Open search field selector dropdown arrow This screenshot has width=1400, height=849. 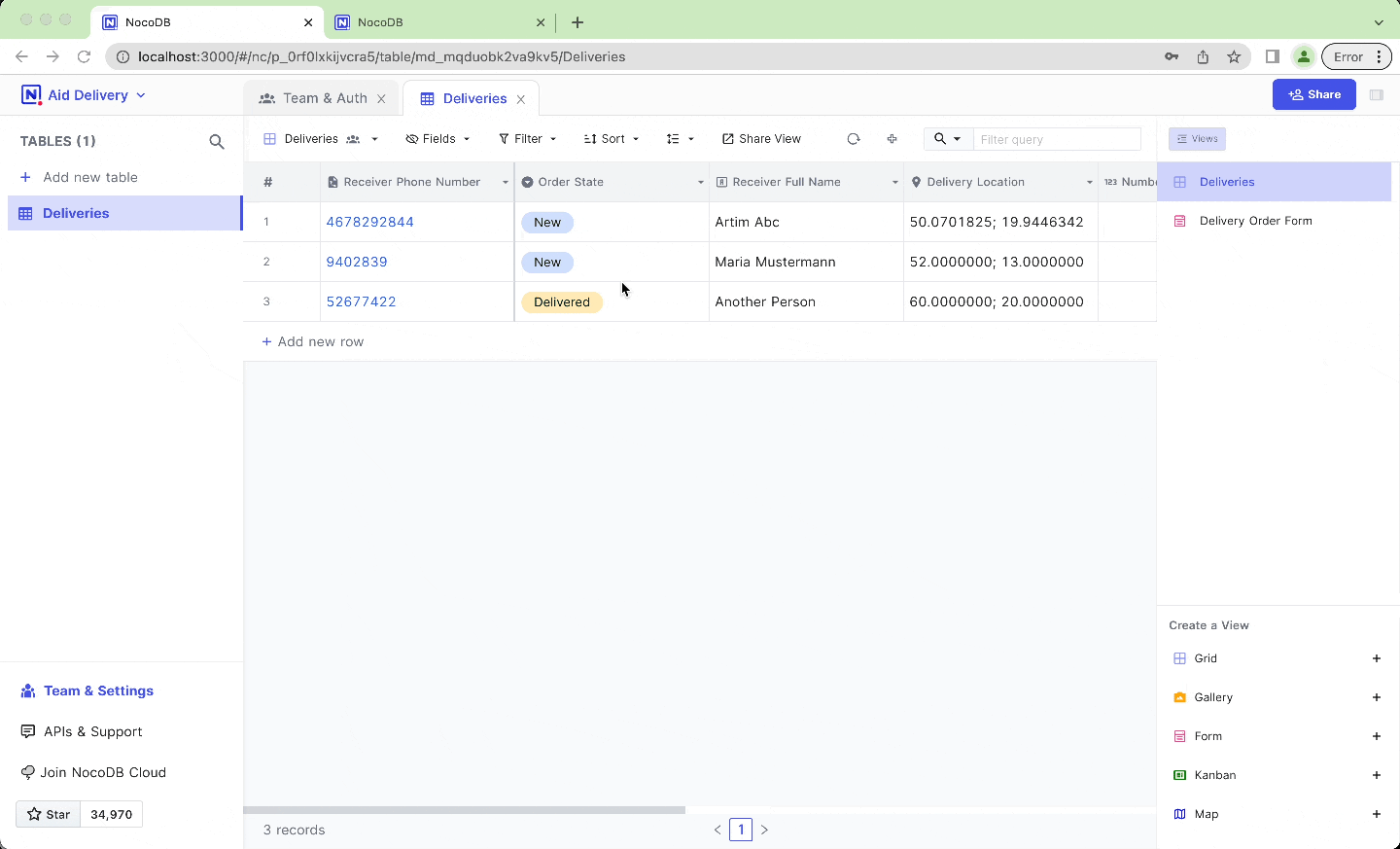[x=957, y=139]
